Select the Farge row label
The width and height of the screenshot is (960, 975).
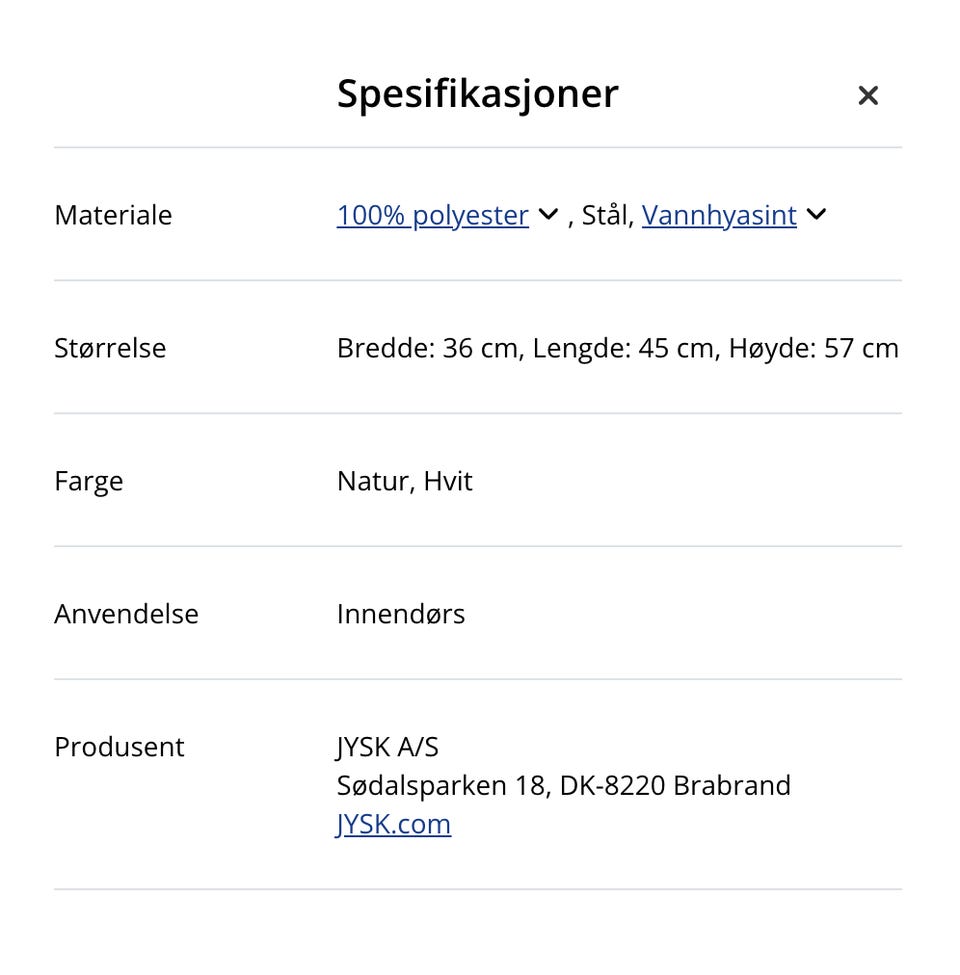[x=89, y=481]
